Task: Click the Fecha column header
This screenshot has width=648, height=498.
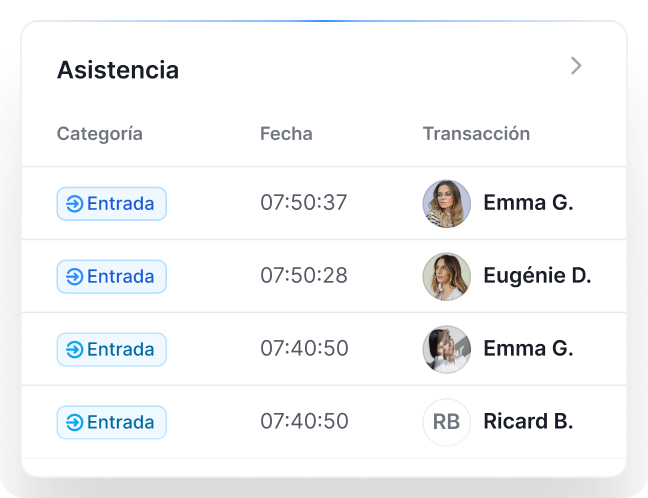Action: (286, 134)
